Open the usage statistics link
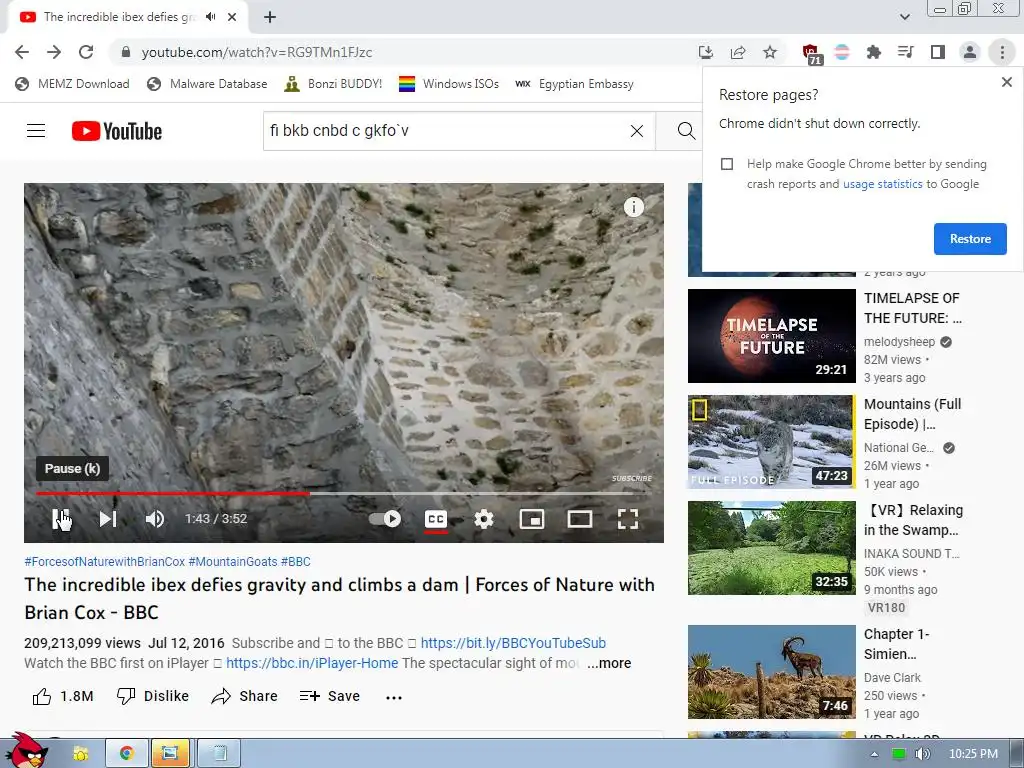The width and height of the screenshot is (1024, 768). point(882,184)
